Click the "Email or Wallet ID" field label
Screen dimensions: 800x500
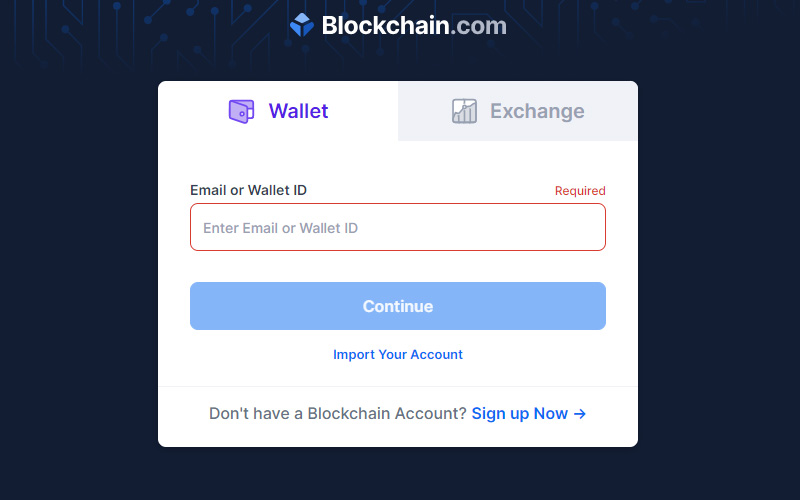(x=248, y=190)
